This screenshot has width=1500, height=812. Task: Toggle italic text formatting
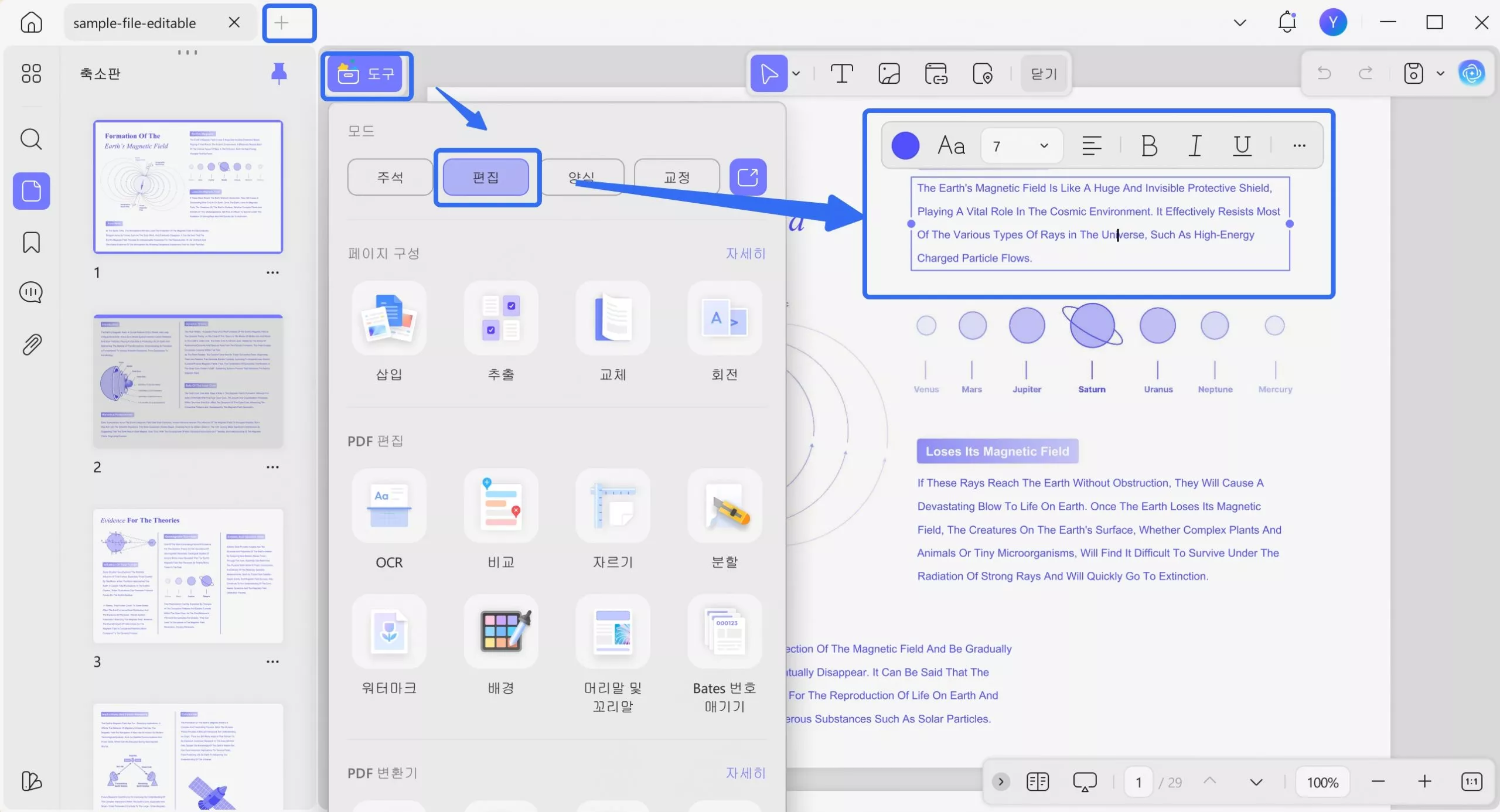1195,146
